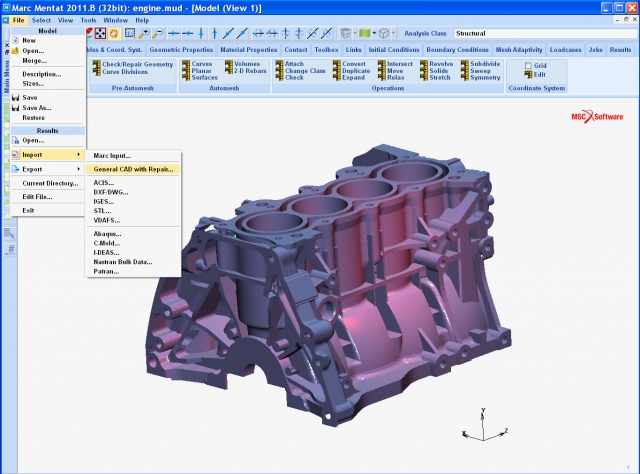Screen dimensions: 640x474
Task: Click the Check/Repair Geometry icon
Action: (x=96, y=64)
